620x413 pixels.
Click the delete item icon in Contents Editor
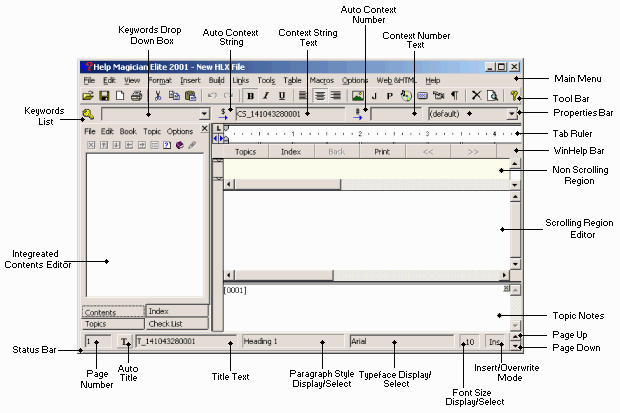point(91,145)
